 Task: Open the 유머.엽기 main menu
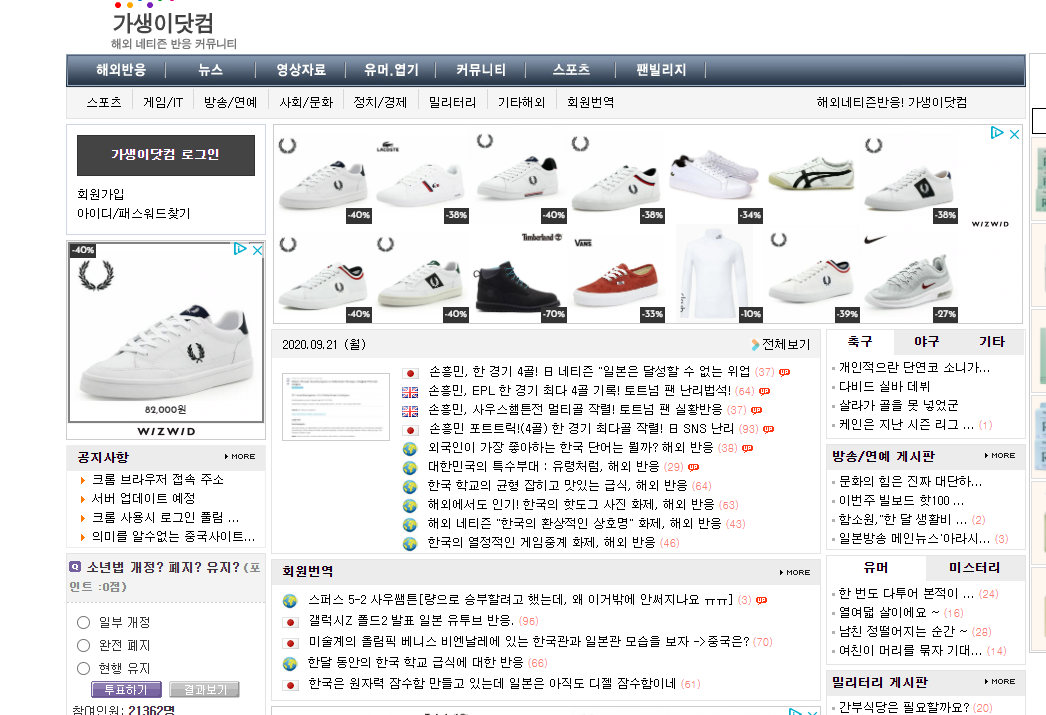pos(391,70)
